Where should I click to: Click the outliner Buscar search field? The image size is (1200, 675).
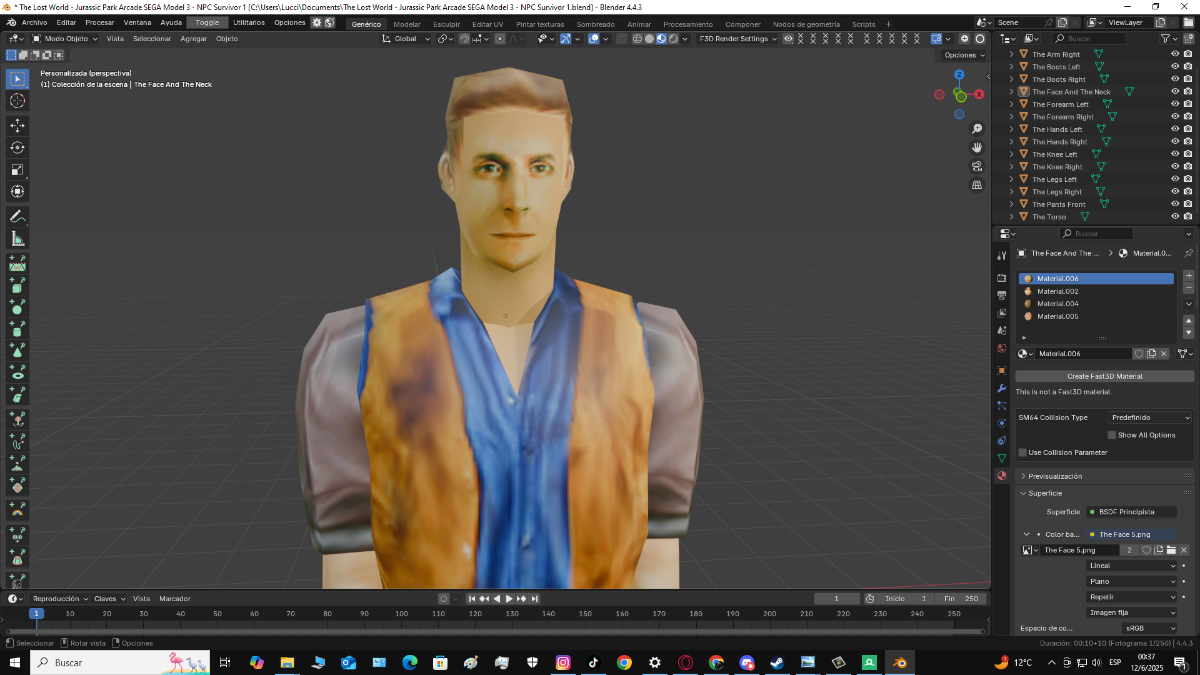pyautogui.click(x=1090, y=38)
